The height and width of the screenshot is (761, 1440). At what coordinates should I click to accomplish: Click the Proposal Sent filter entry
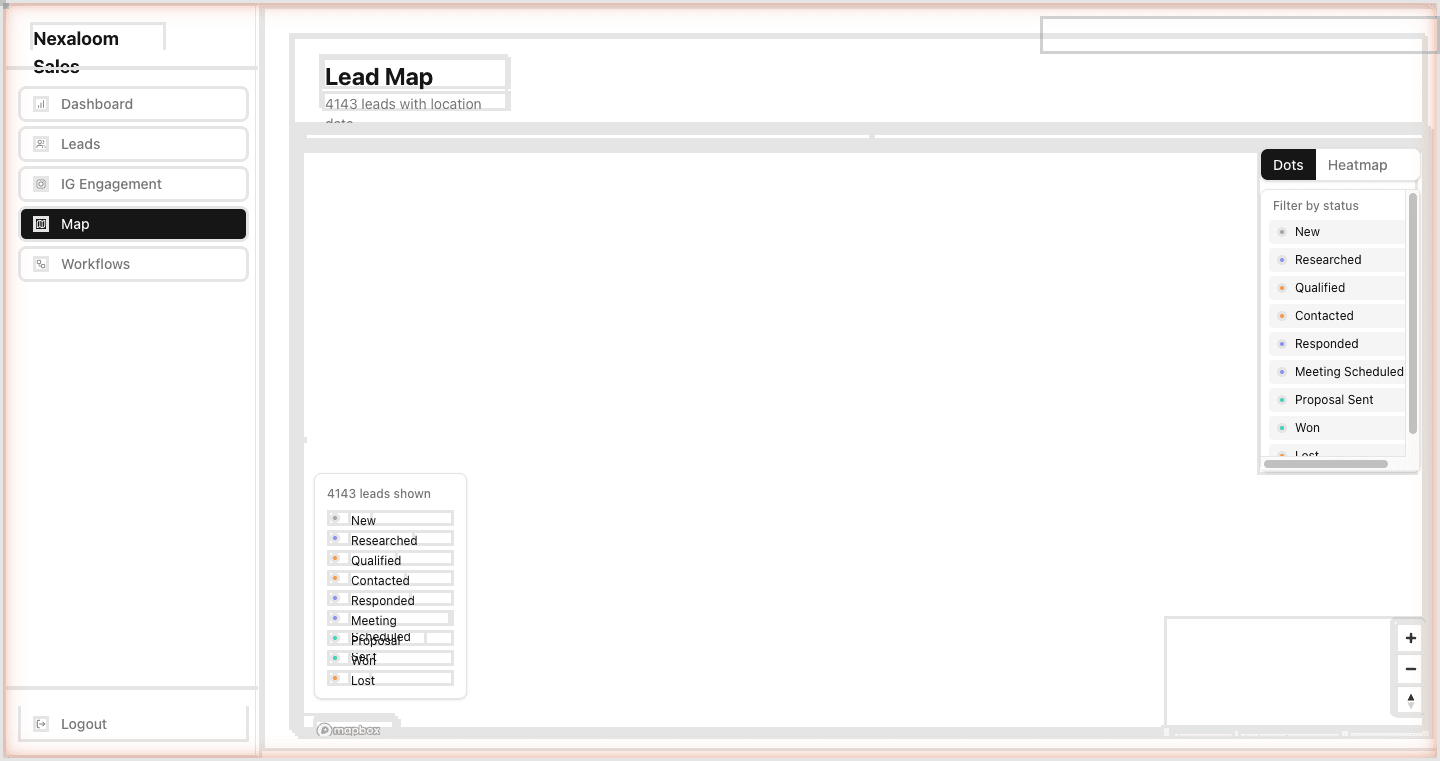click(1334, 399)
